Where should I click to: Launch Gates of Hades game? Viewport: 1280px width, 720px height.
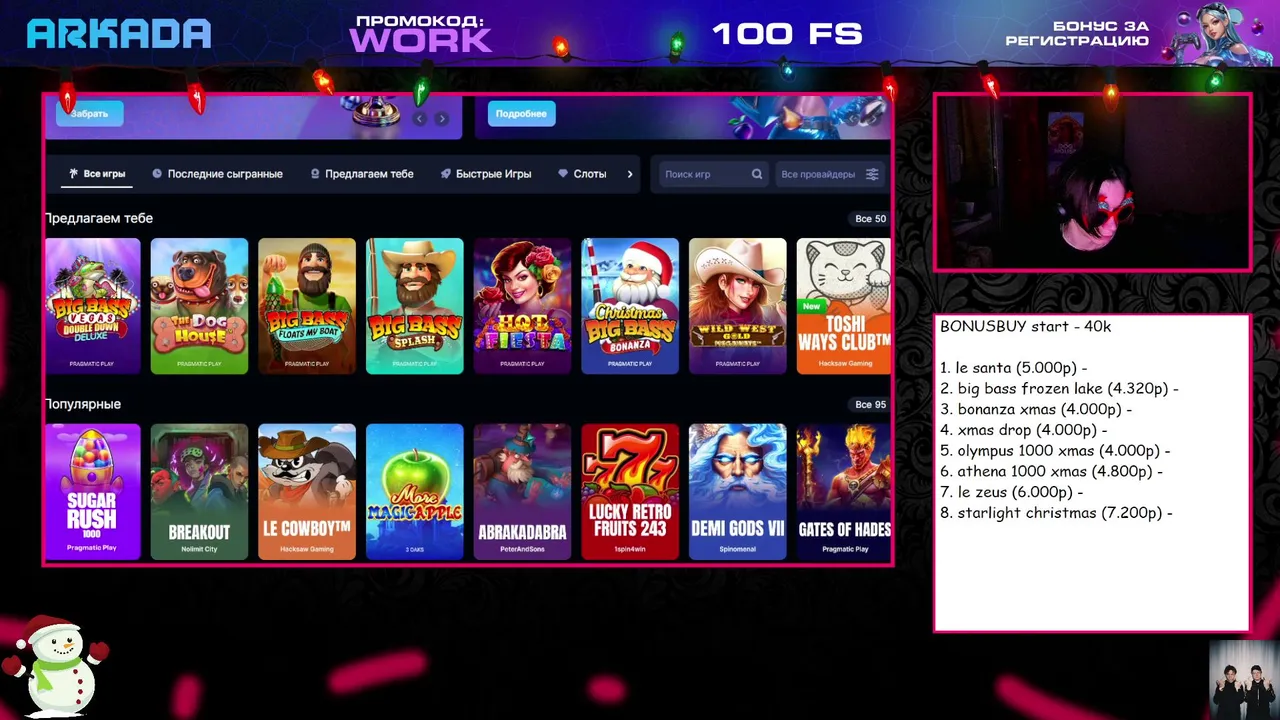pyautogui.click(x=843, y=492)
